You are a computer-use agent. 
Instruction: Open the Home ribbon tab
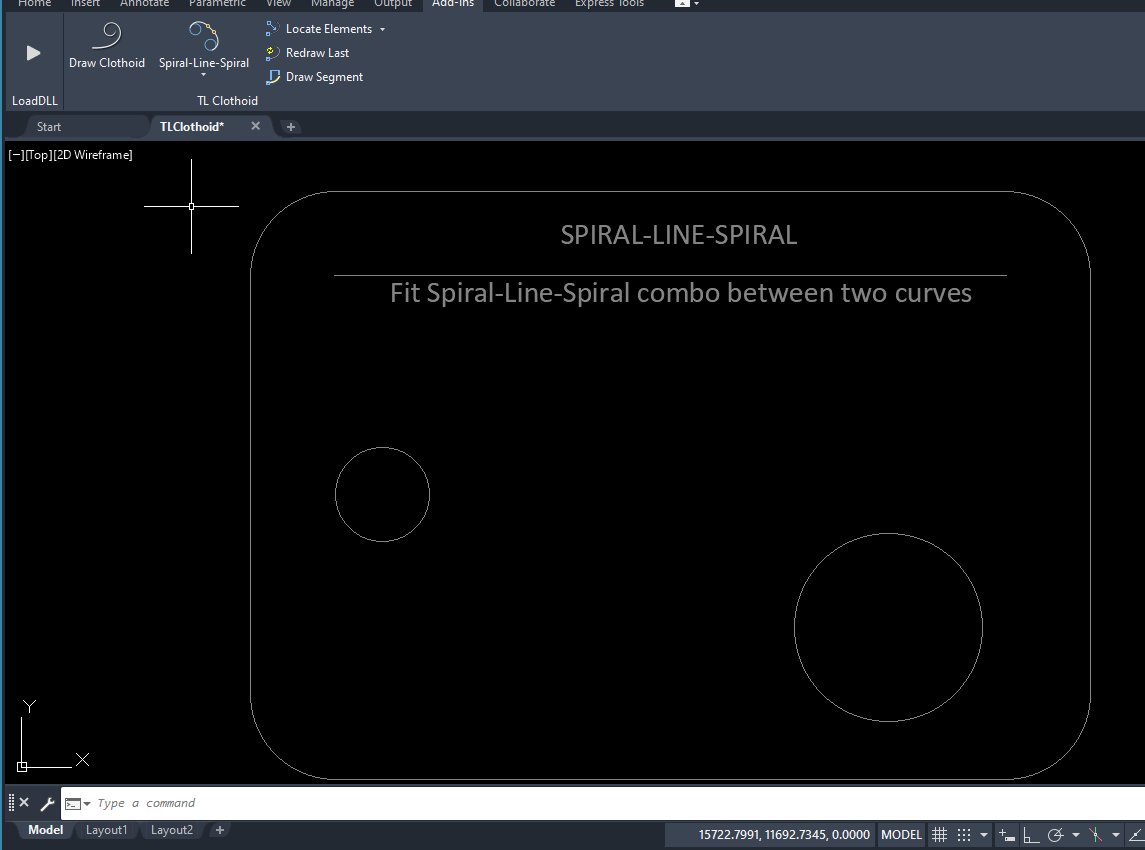(x=34, y=4)
